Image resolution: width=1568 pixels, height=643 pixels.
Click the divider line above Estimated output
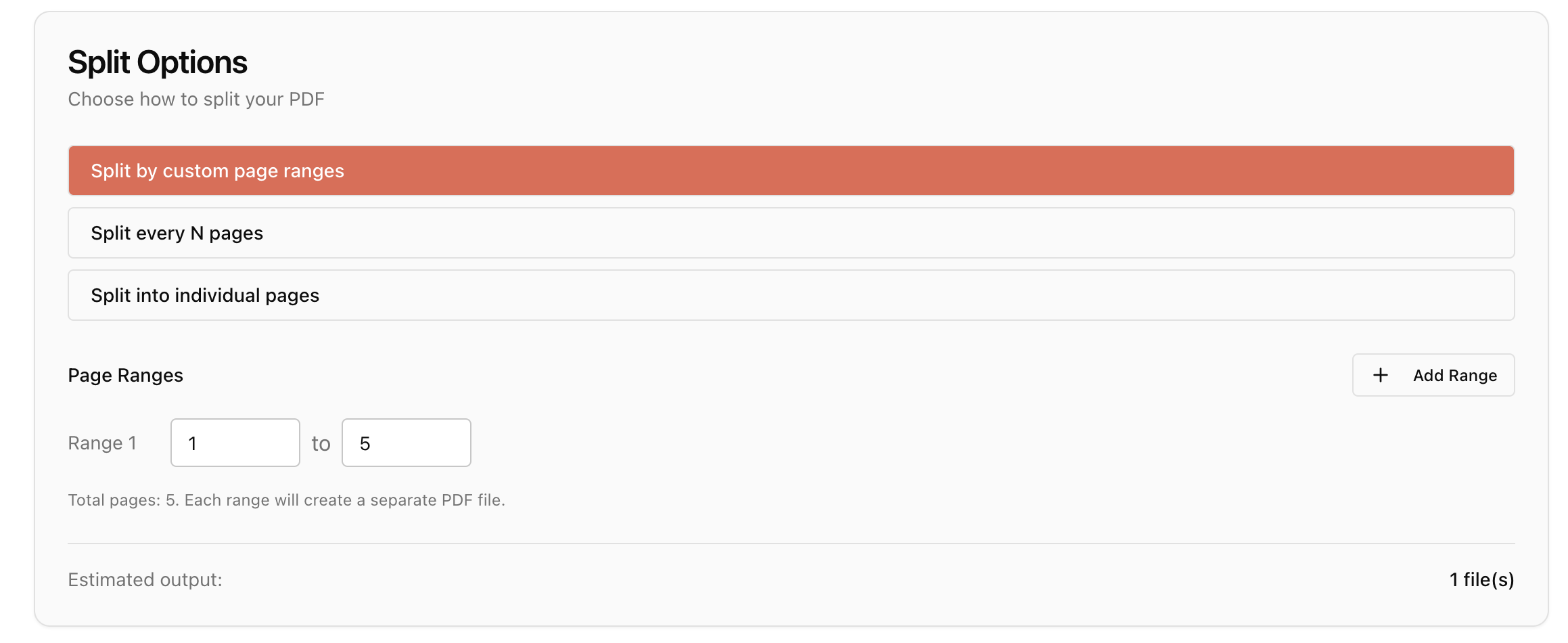791,544
